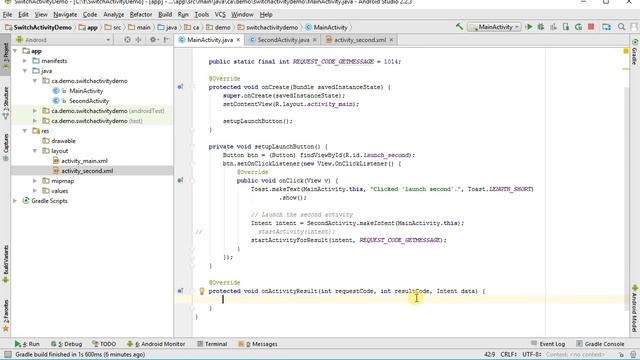Click CRLF line separator in status bar

509,355
